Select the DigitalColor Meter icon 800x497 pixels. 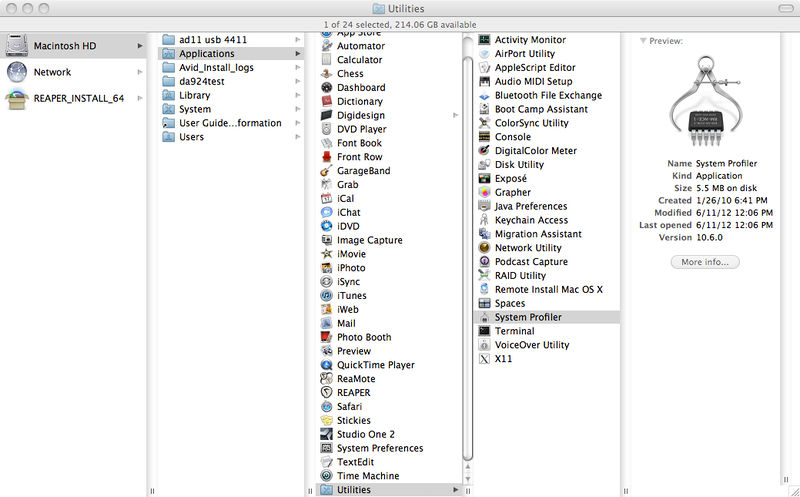click(x=484, y=151)
